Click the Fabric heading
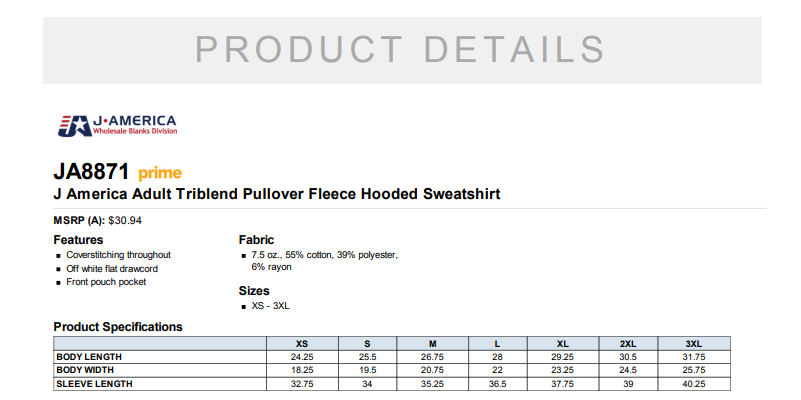Screen dimensions: 801x400 [x=256, y=240]
